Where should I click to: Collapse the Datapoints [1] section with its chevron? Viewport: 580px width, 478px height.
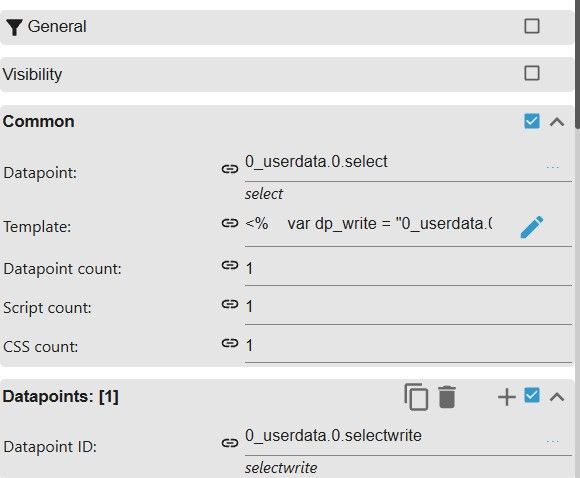[557, 397]
